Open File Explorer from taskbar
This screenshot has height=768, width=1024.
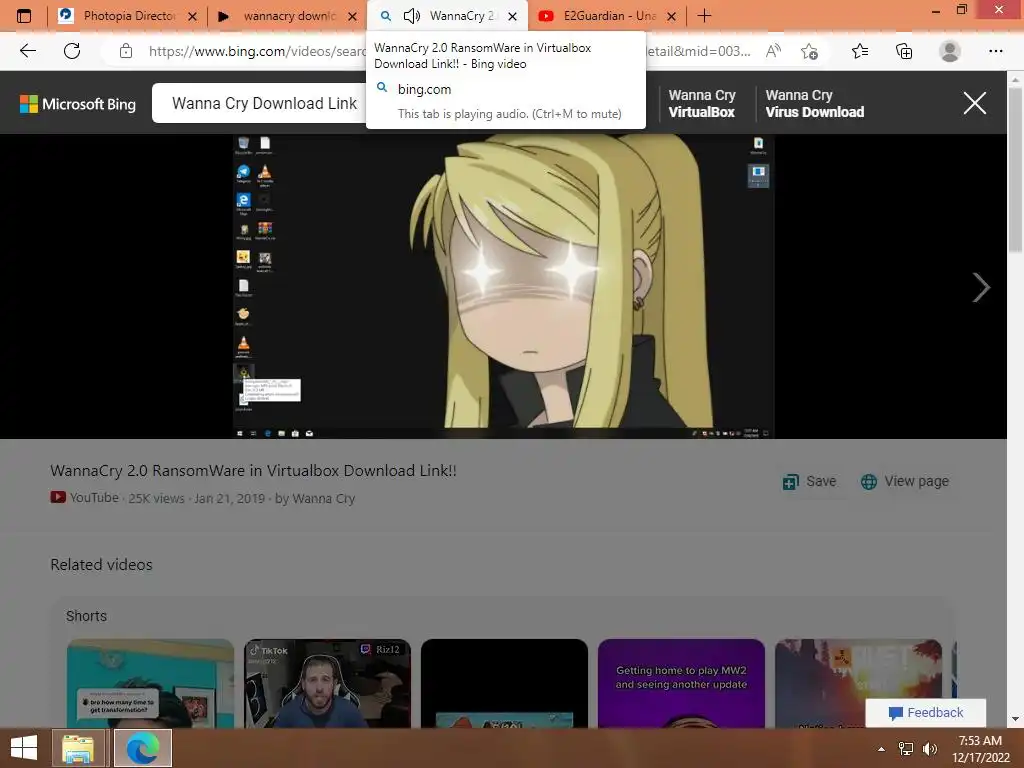[78, 748]
